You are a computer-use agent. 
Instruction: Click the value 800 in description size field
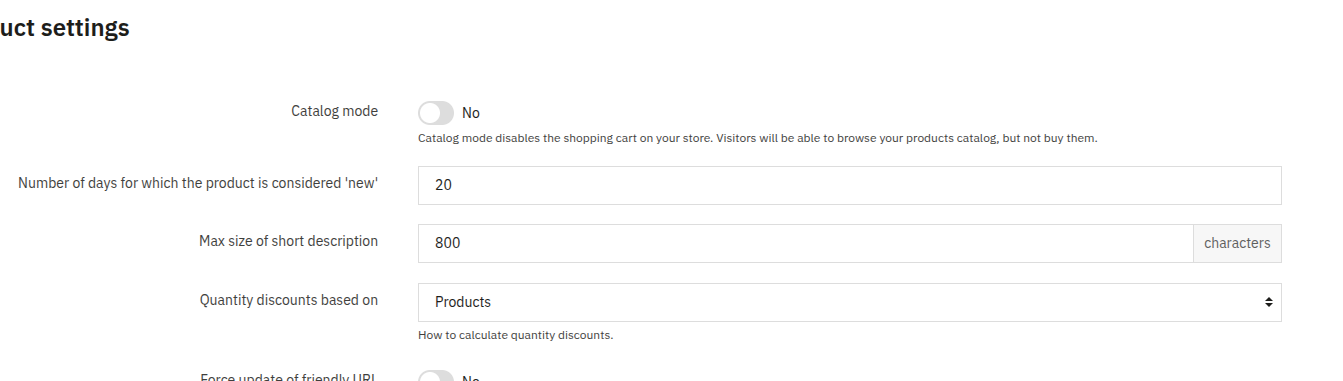448,243
